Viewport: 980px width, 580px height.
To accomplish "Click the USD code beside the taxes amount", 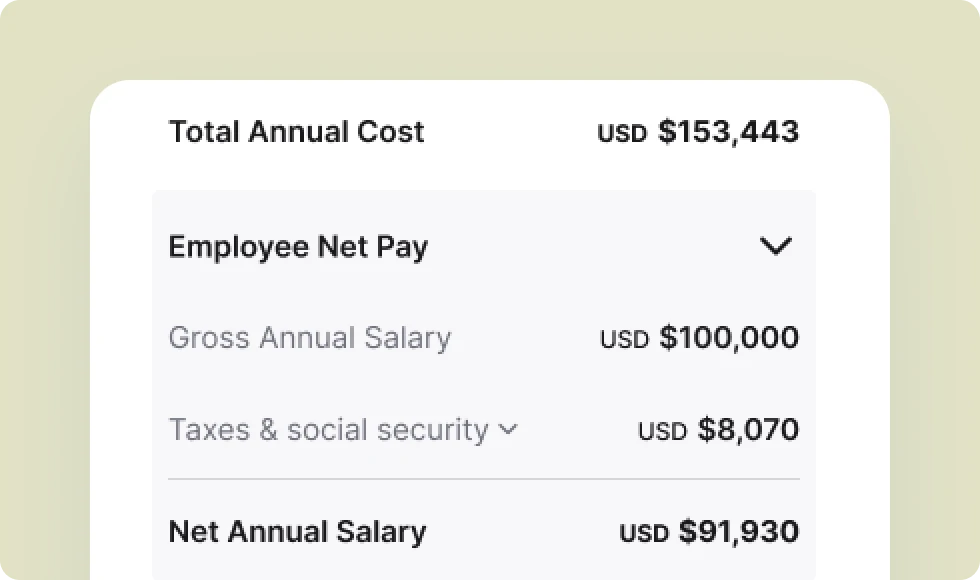I will tap(662, 431).
